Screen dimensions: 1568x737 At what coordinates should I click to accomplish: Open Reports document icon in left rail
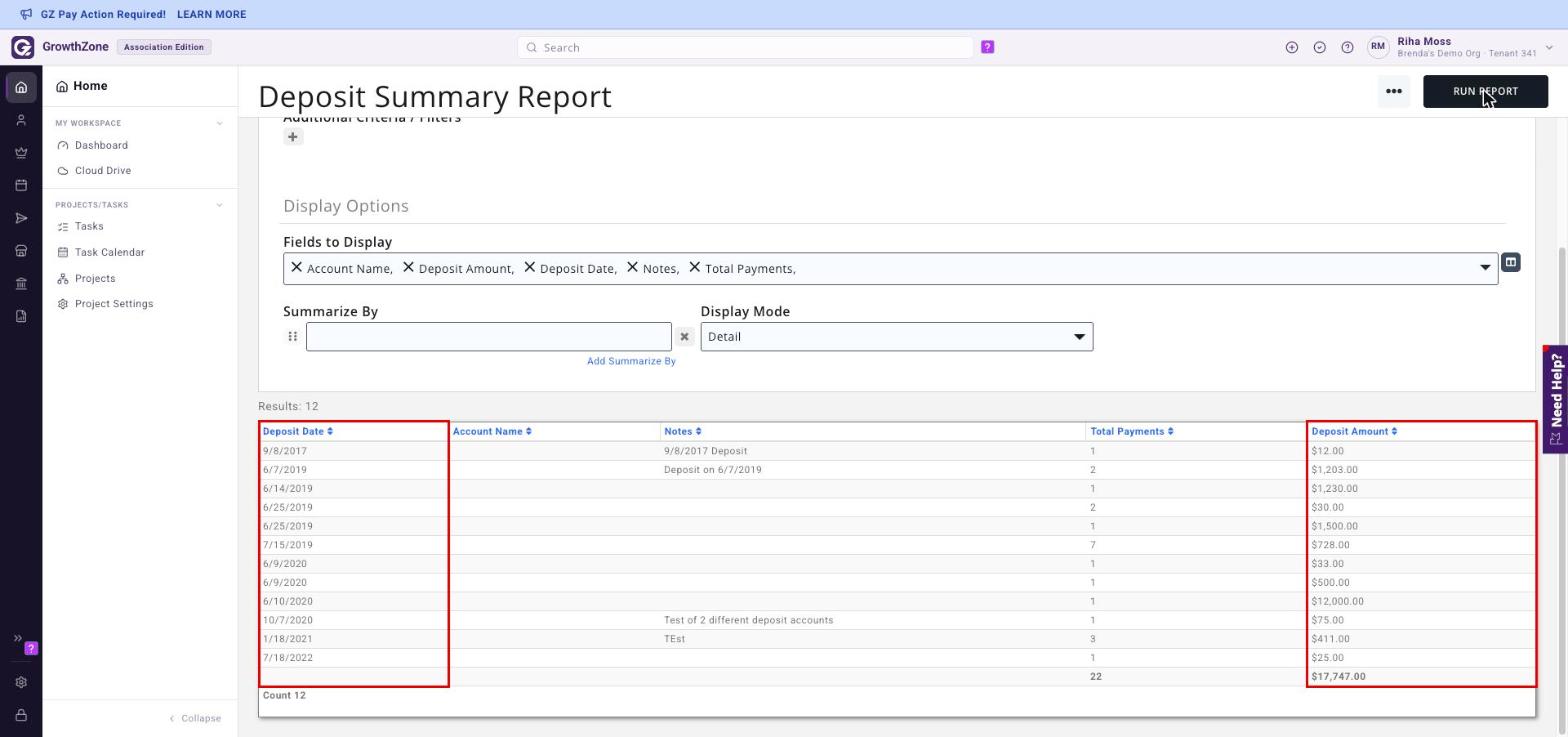(x=21, y=316)
